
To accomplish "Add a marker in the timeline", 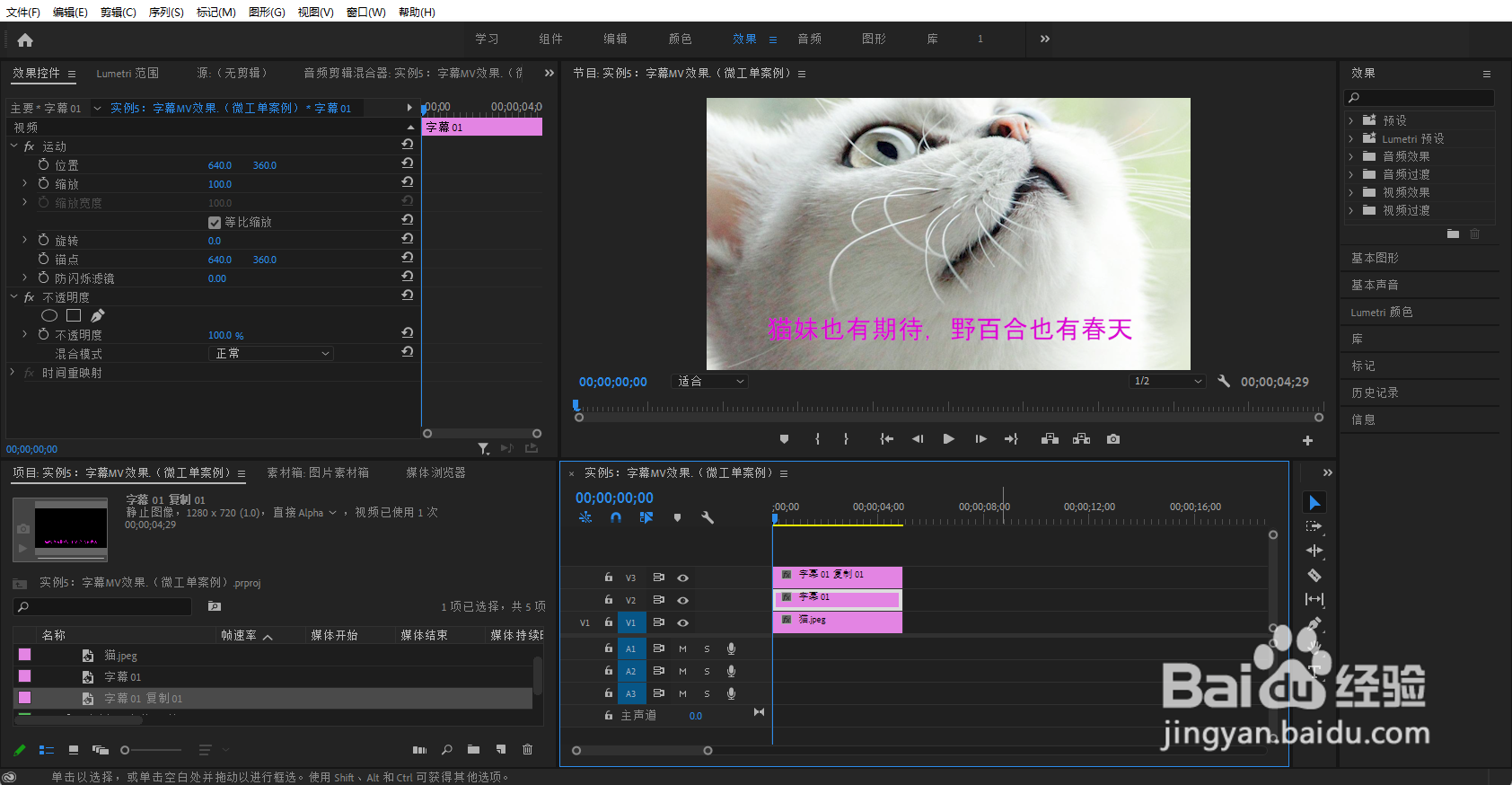I will click(677, 517).
